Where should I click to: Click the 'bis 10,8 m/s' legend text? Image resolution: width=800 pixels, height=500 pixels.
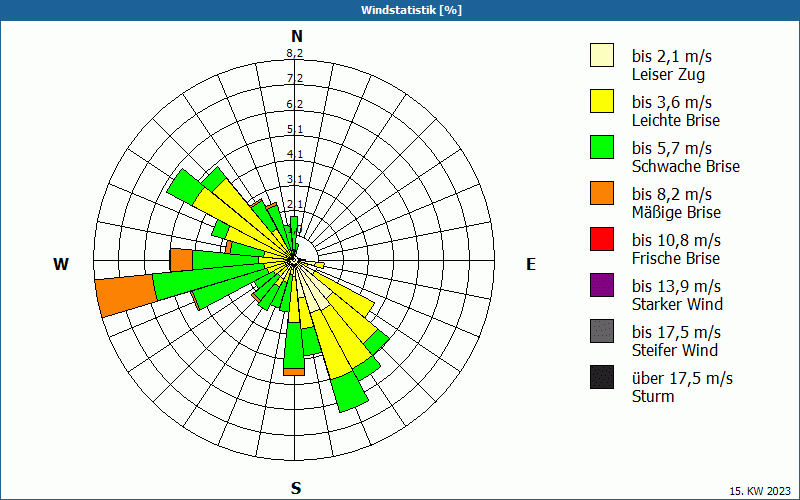point(676,240)
